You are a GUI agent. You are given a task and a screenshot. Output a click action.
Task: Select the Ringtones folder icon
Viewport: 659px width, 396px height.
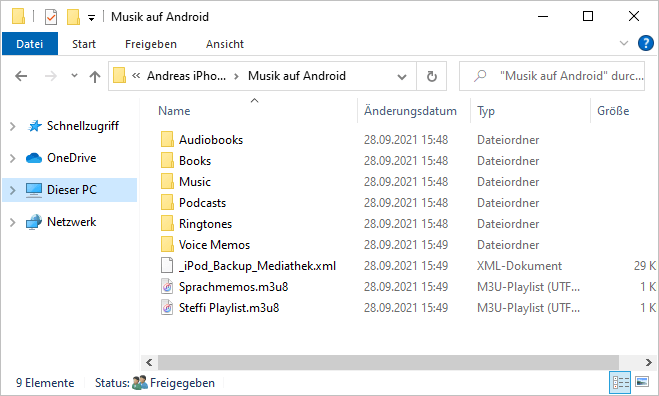coord(167,224)
